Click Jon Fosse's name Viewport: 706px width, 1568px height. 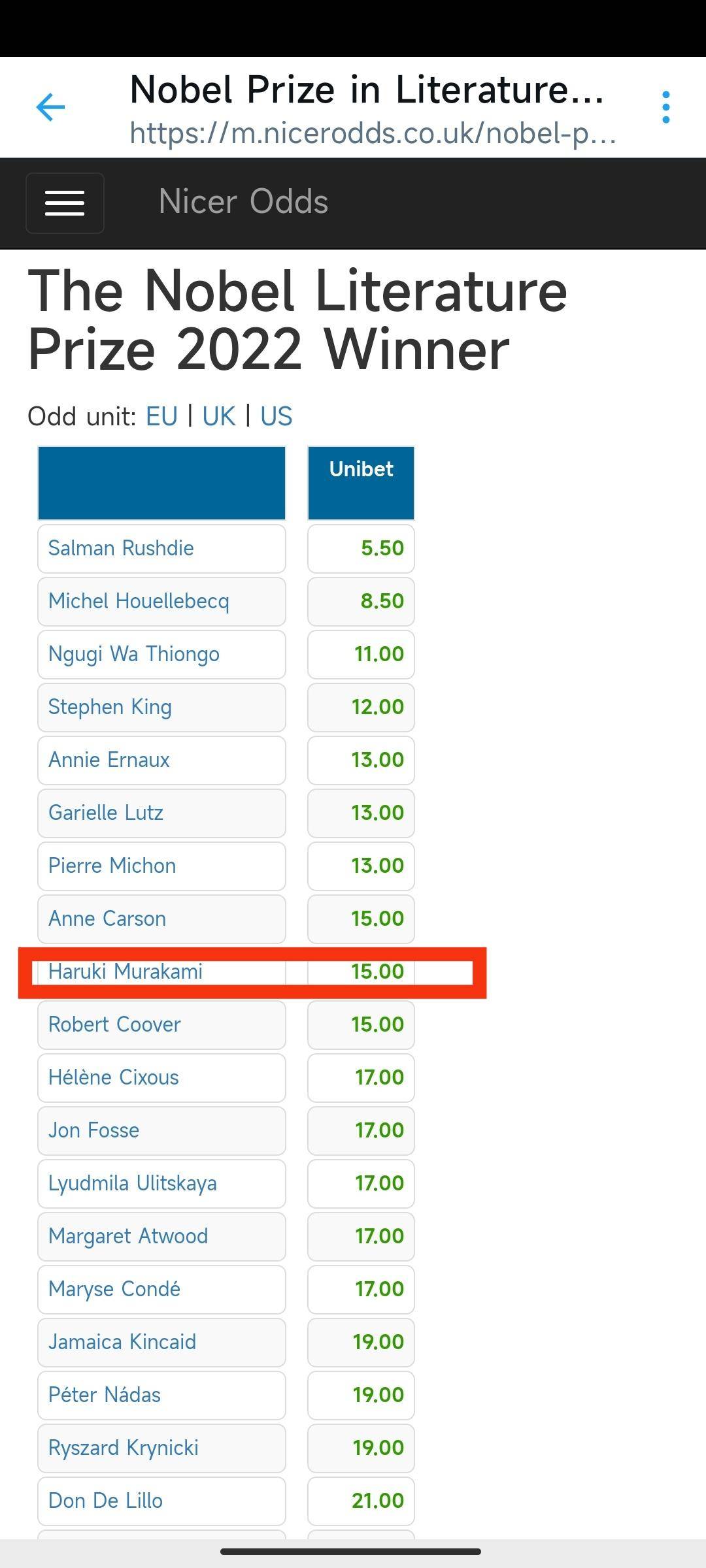pos(93,1130)
